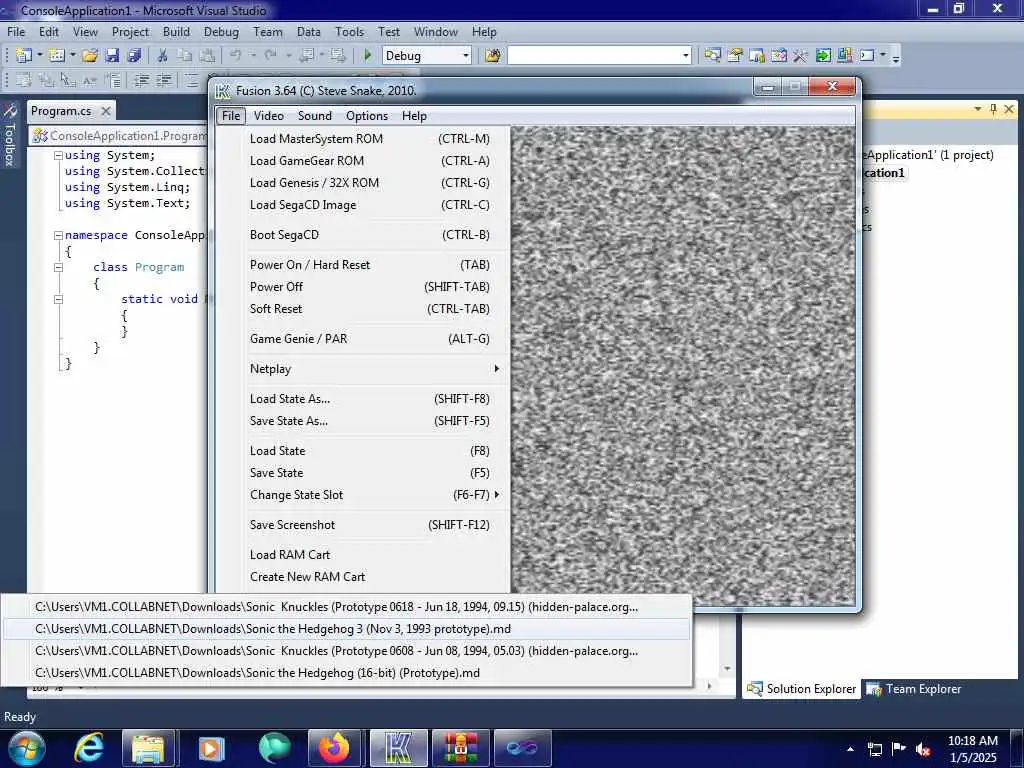Open Firefox from the taskbar
Image resolution: width=1024 pixels, height=768 pixels.
click(x=335, y=748)
